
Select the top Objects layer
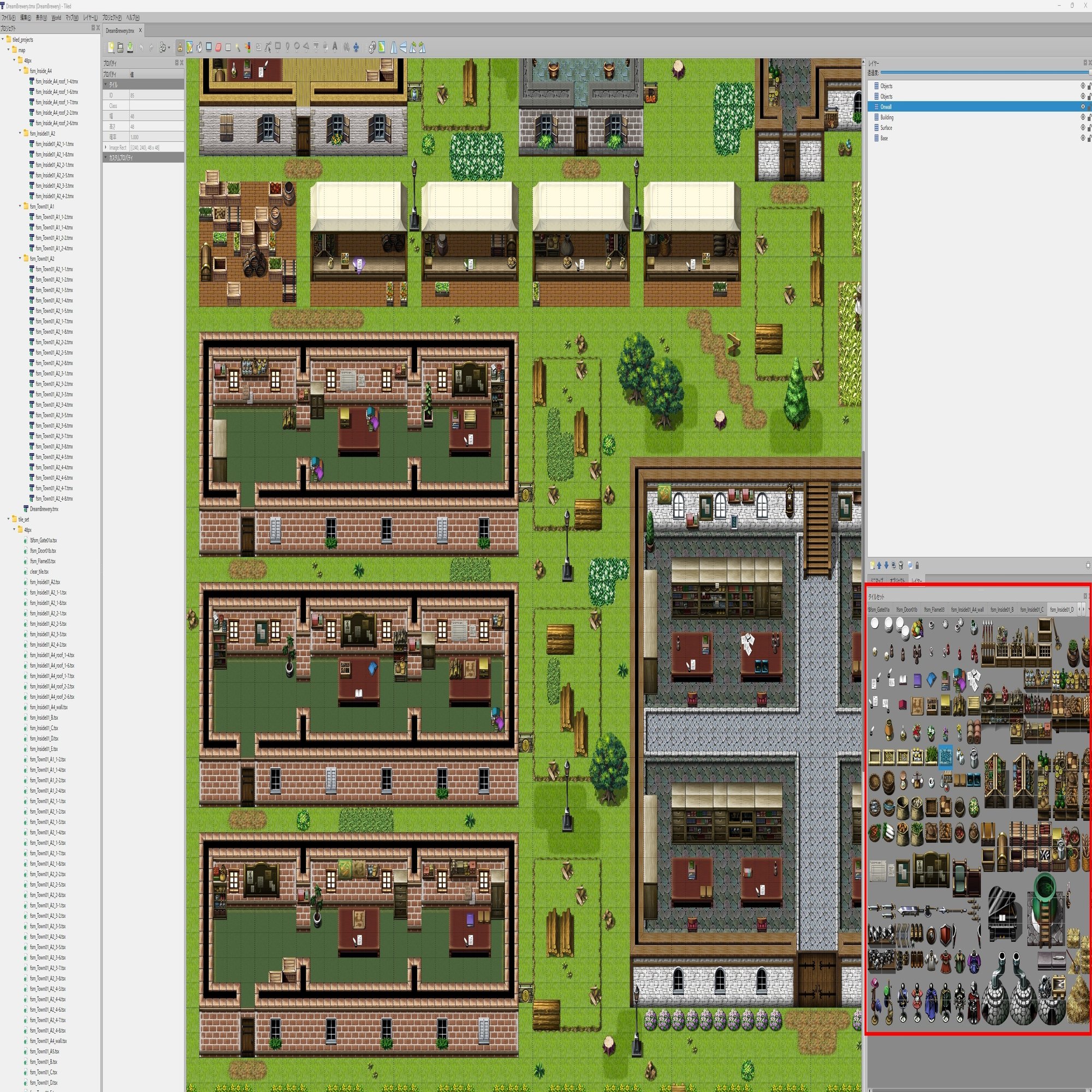click(886, 86)
